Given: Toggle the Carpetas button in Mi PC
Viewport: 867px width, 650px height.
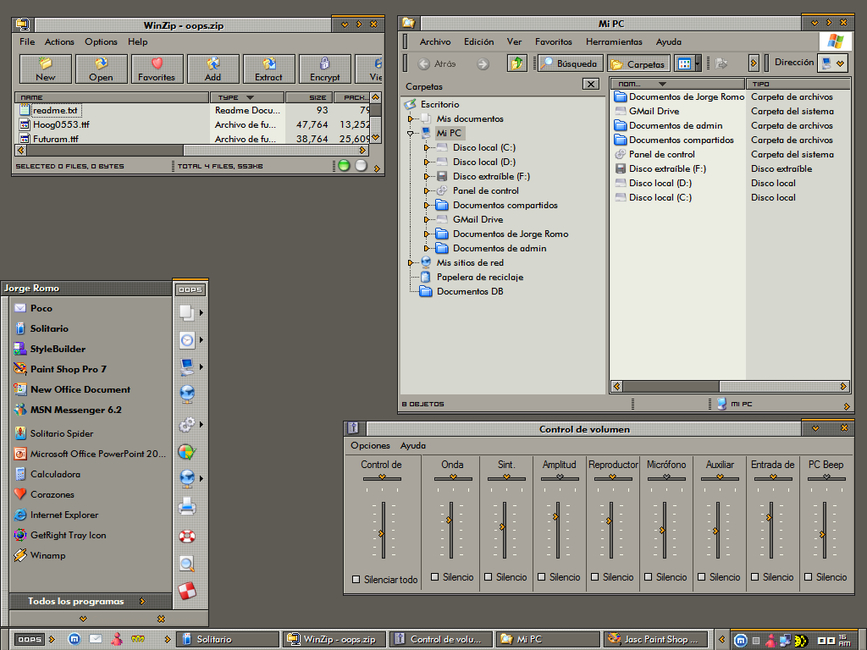Looking at the screenshot, I should (639, 64).
